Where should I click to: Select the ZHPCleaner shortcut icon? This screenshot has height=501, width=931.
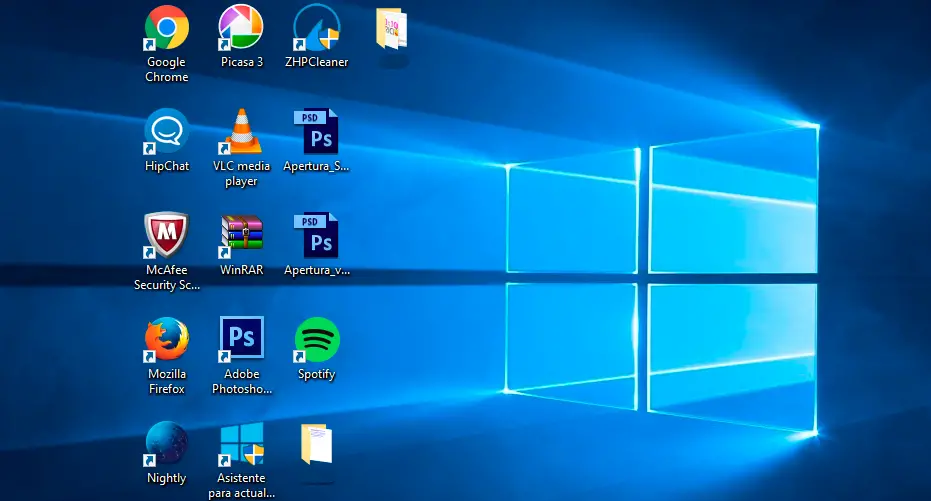[316, 27]
